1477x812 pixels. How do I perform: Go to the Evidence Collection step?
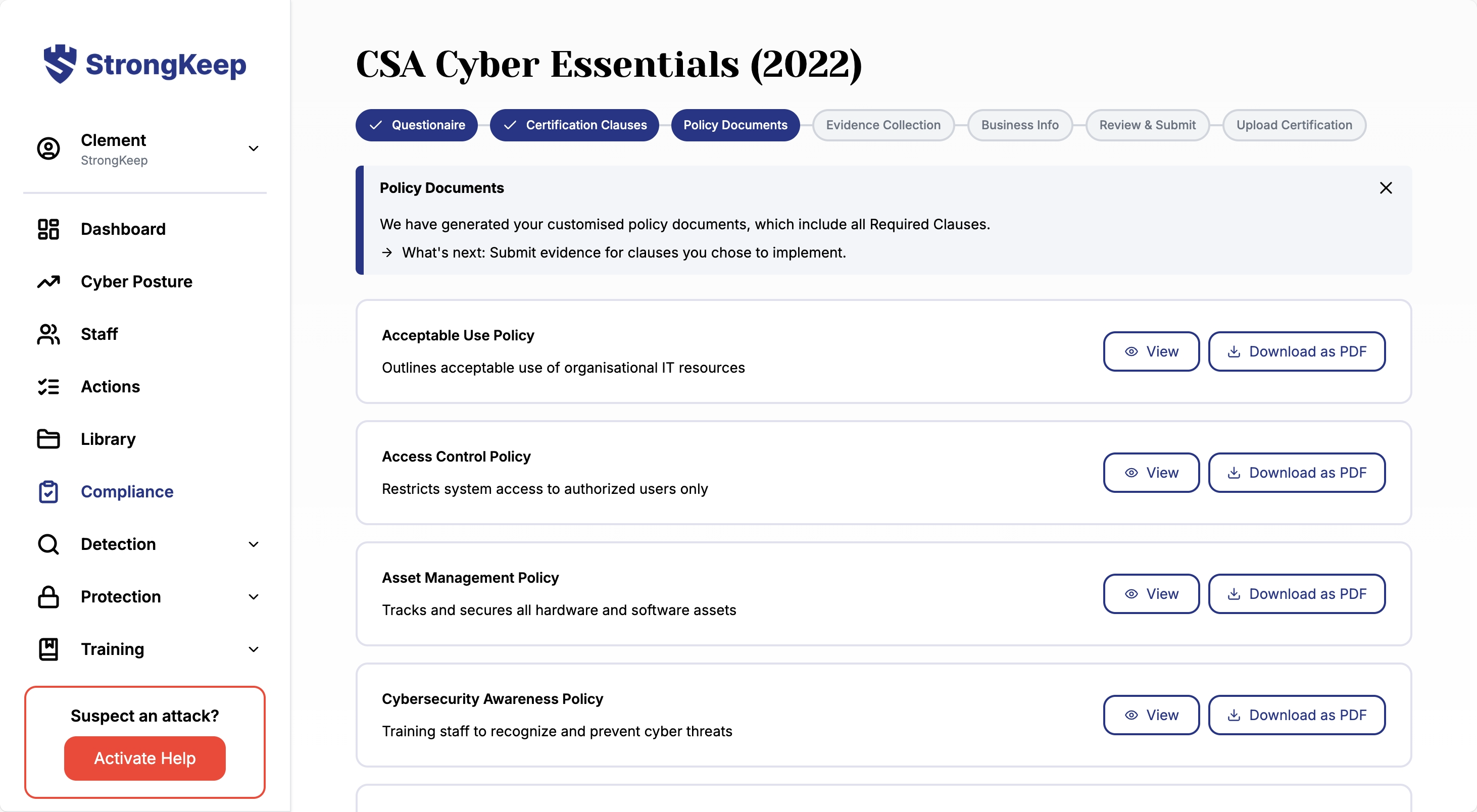883,125
